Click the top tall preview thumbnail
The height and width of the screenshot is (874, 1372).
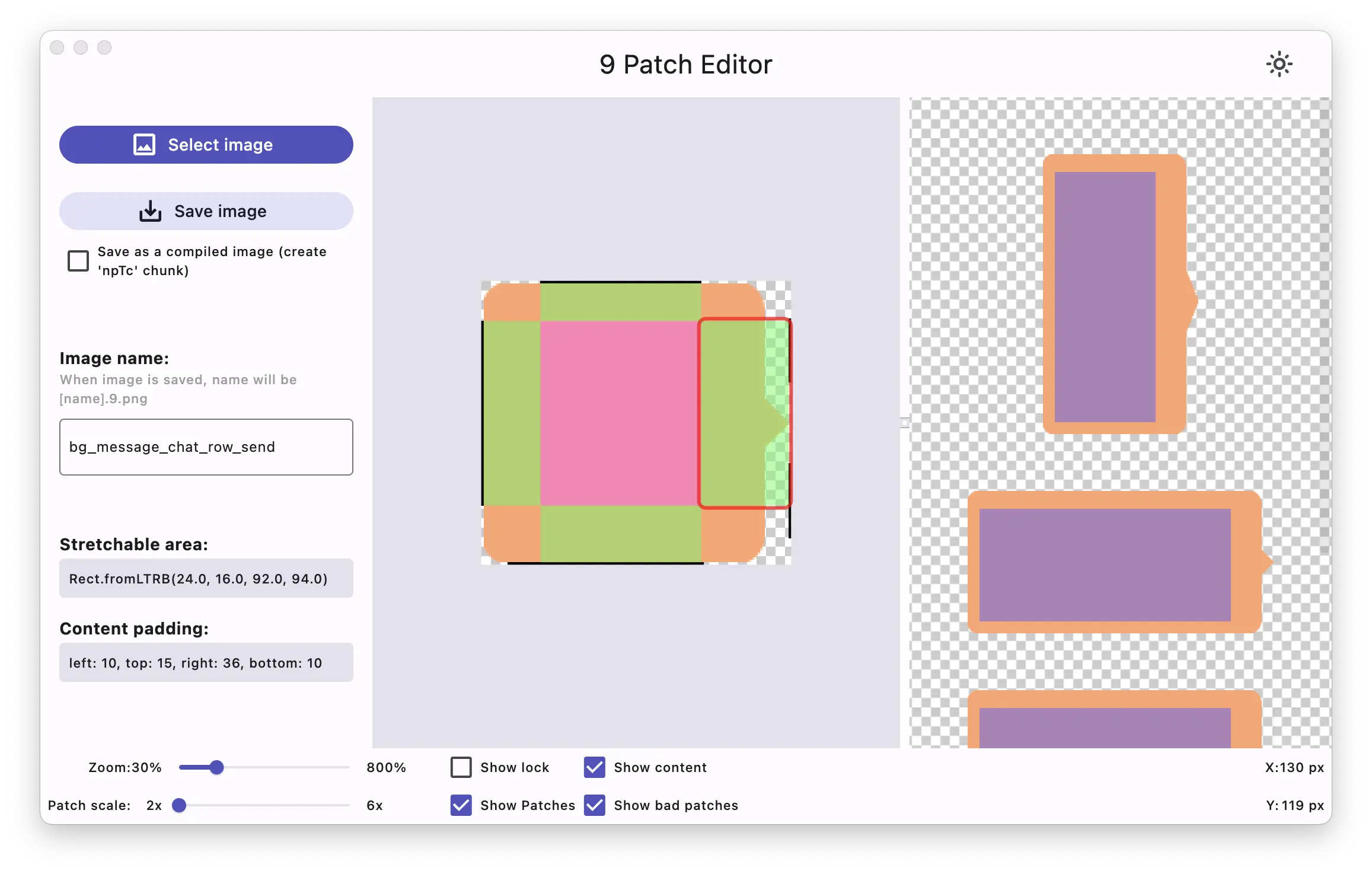(x=1113, y=294)
